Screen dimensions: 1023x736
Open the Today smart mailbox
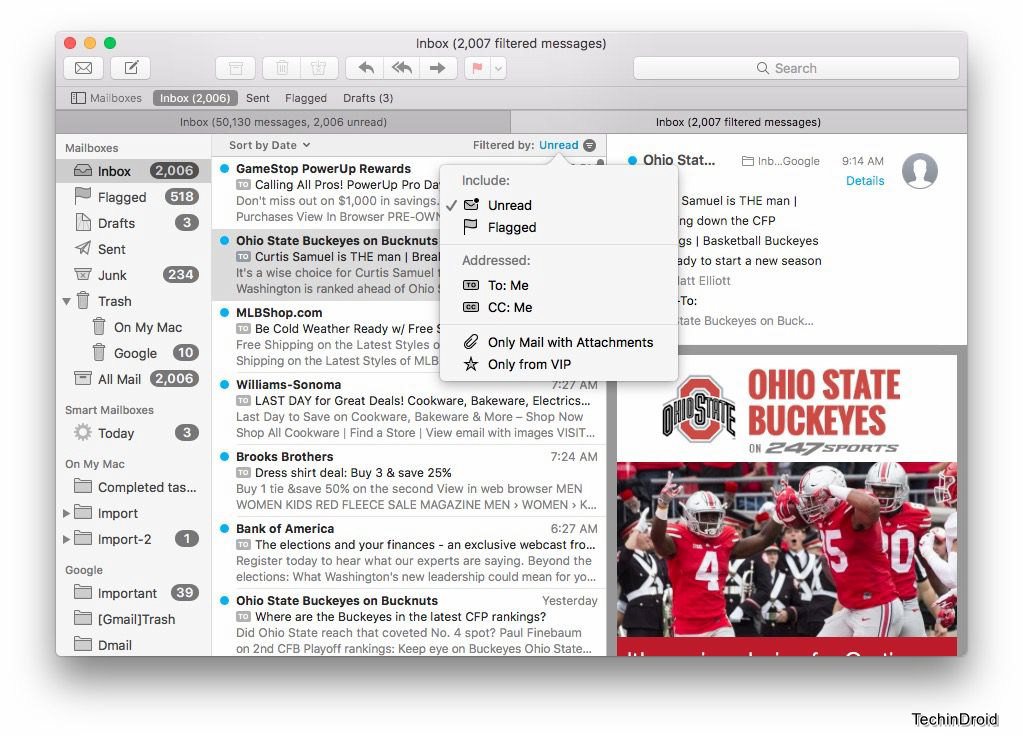coord(134,433)
